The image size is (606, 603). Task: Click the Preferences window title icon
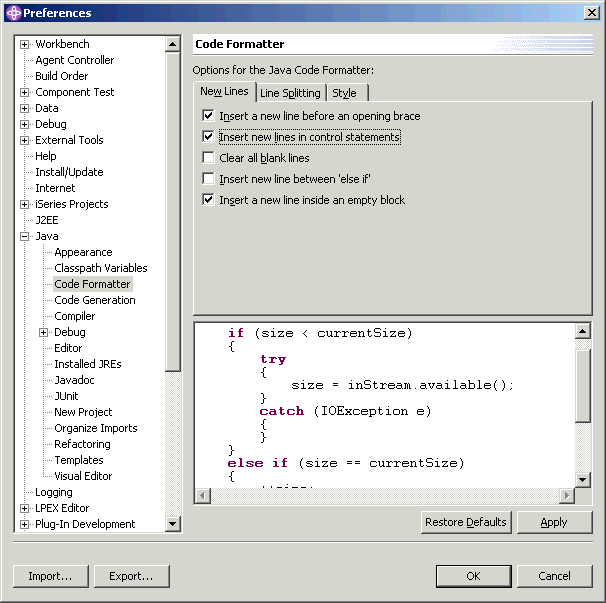(13, 13)
